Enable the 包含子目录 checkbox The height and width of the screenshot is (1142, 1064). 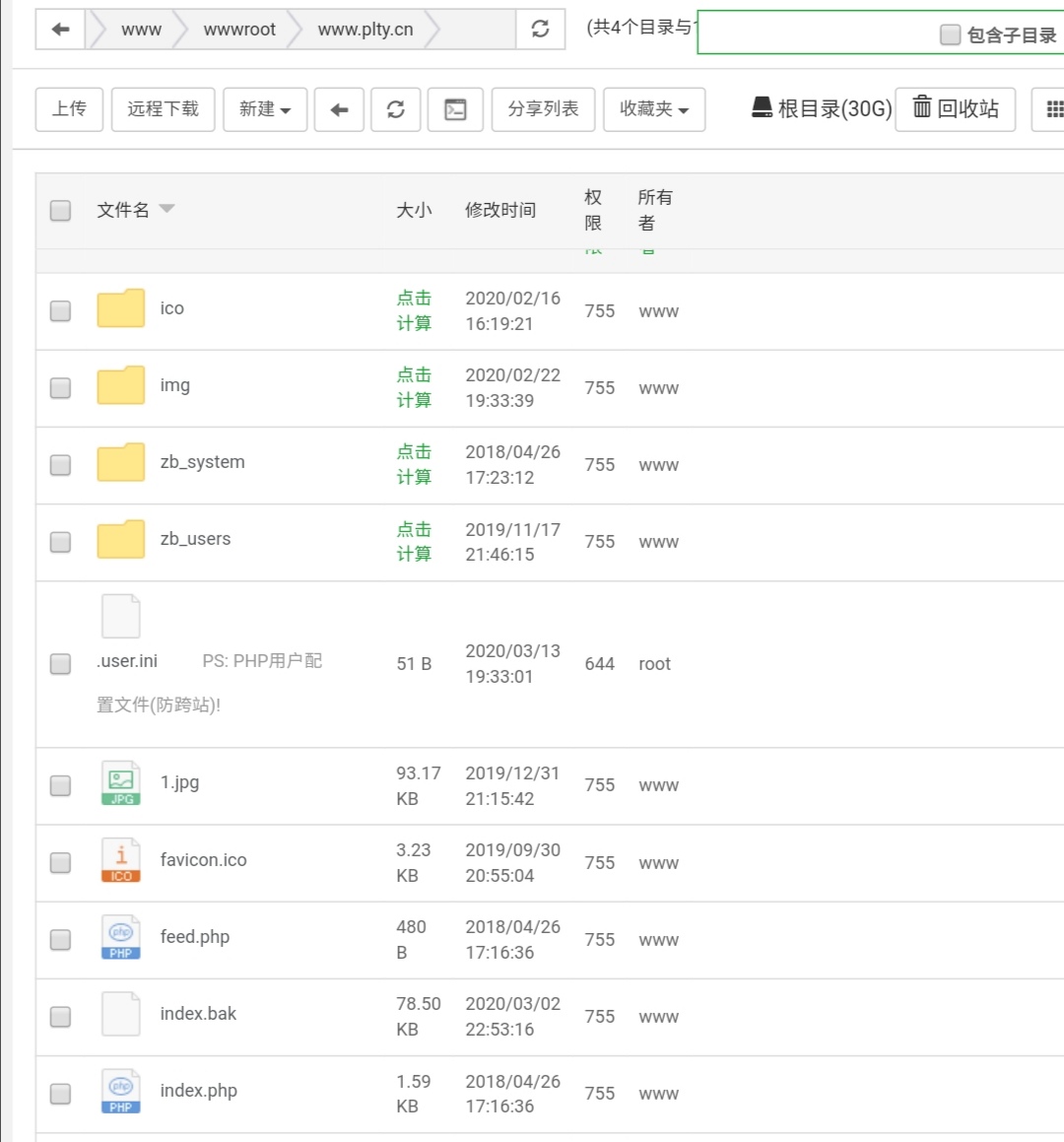pos(950,35)
